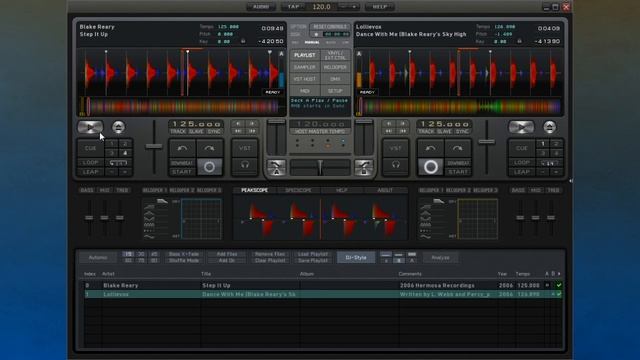Click the Remove Files button

(x=270, y=254)
